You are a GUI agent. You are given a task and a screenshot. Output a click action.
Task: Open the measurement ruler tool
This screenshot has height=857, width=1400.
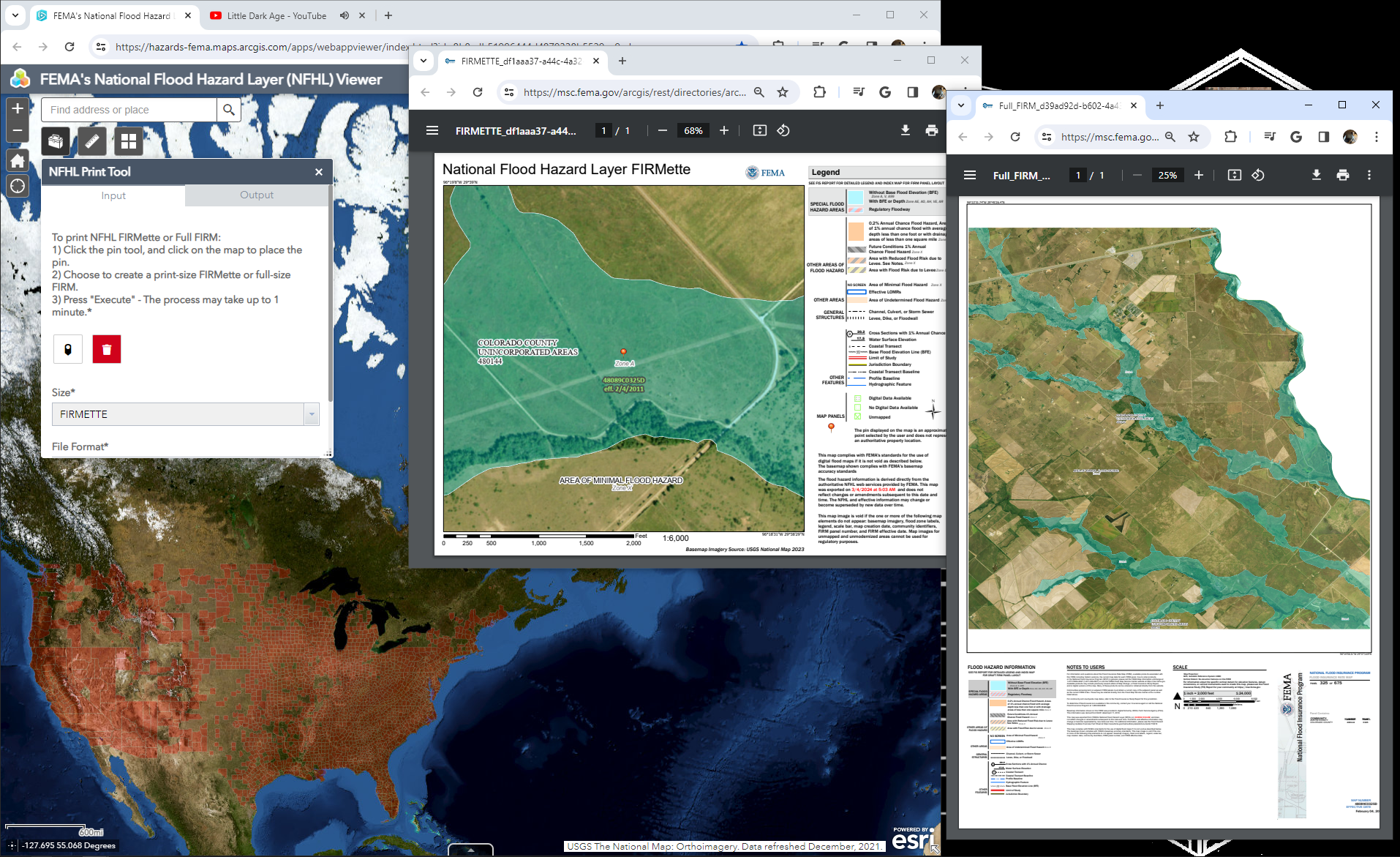[x=92, y=141]
